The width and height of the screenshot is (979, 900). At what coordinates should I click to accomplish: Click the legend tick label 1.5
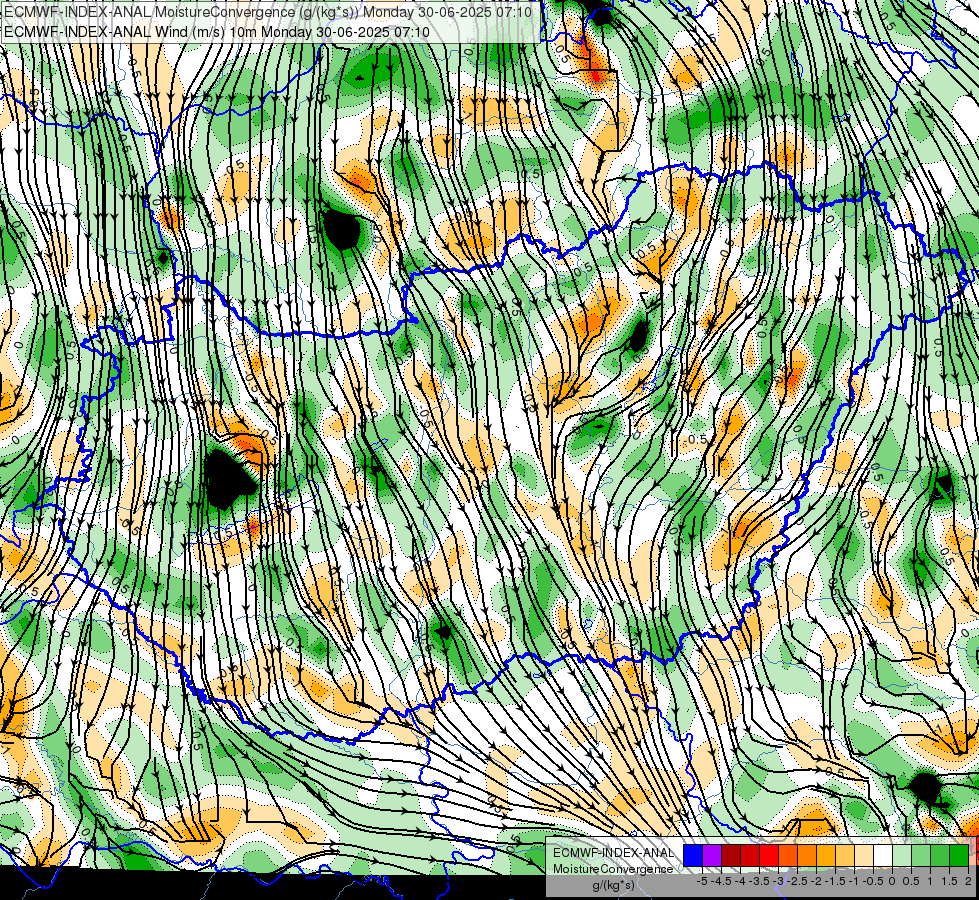pos(950,881)
